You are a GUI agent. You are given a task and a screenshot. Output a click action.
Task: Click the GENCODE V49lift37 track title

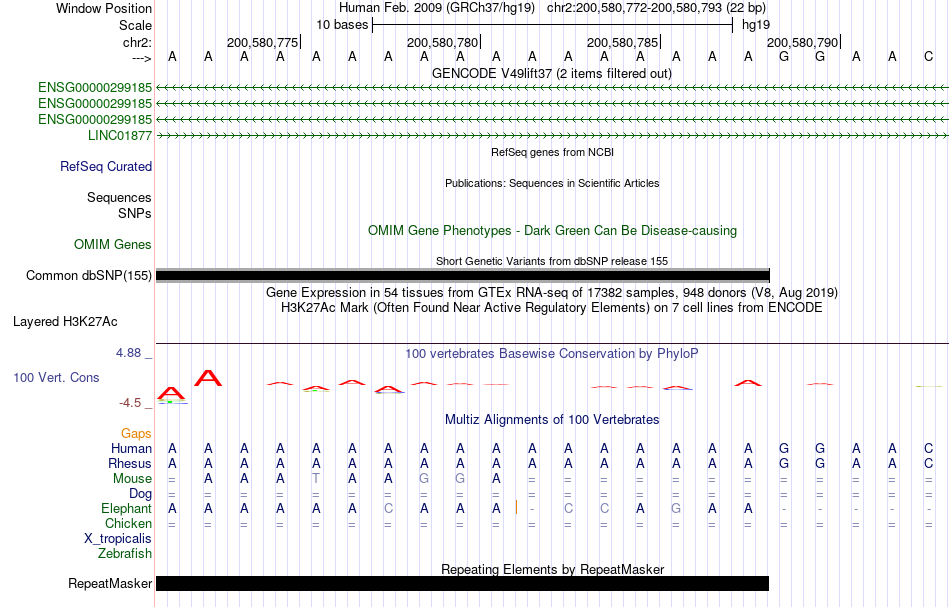point(551,73)
